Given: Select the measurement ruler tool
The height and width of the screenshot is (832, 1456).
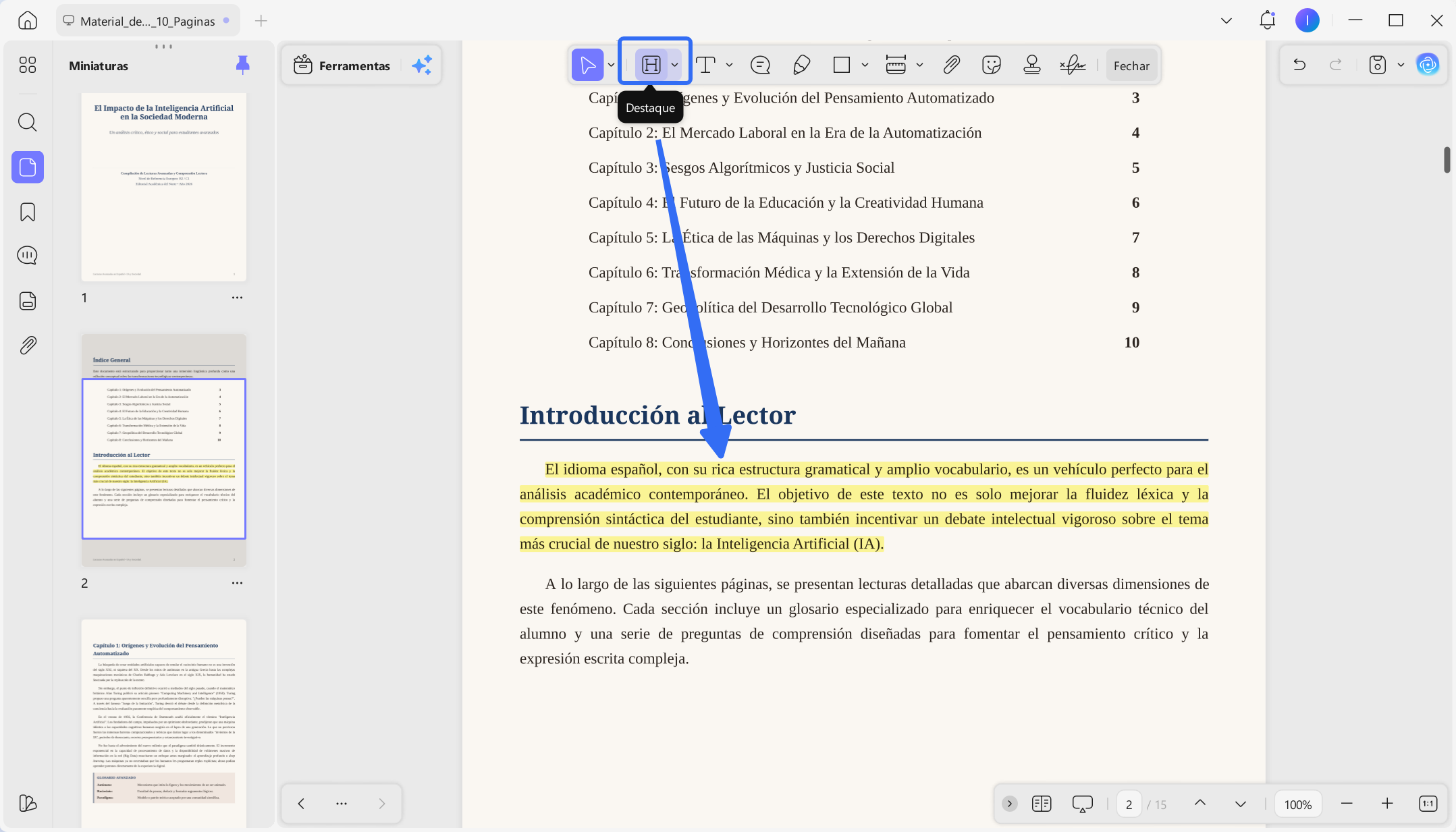Looking at the screenshot, I should [896, 65].
